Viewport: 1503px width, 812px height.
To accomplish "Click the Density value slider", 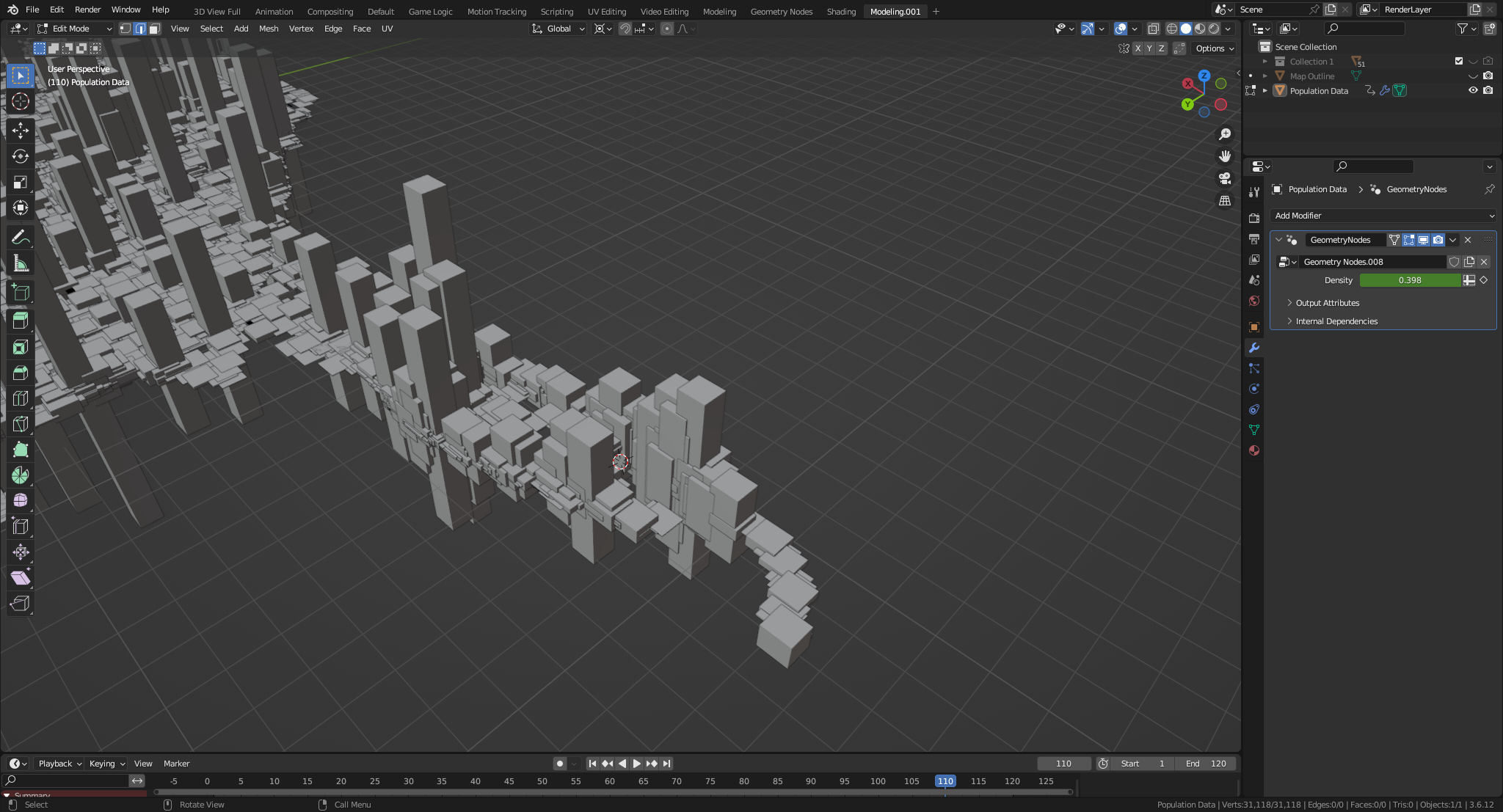I will tap(1410, 280).
